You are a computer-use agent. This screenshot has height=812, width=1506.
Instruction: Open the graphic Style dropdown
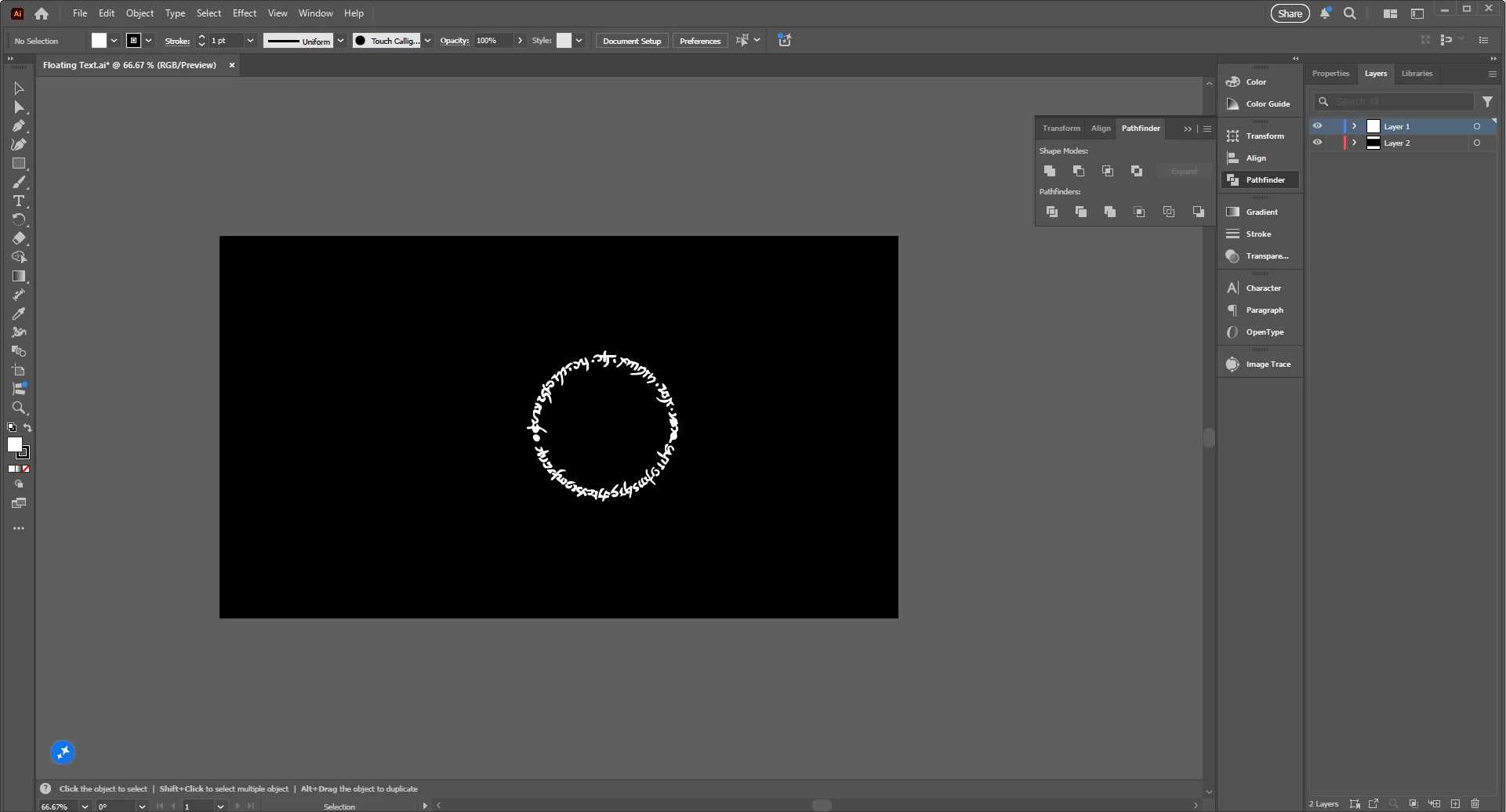pos(579,41)
